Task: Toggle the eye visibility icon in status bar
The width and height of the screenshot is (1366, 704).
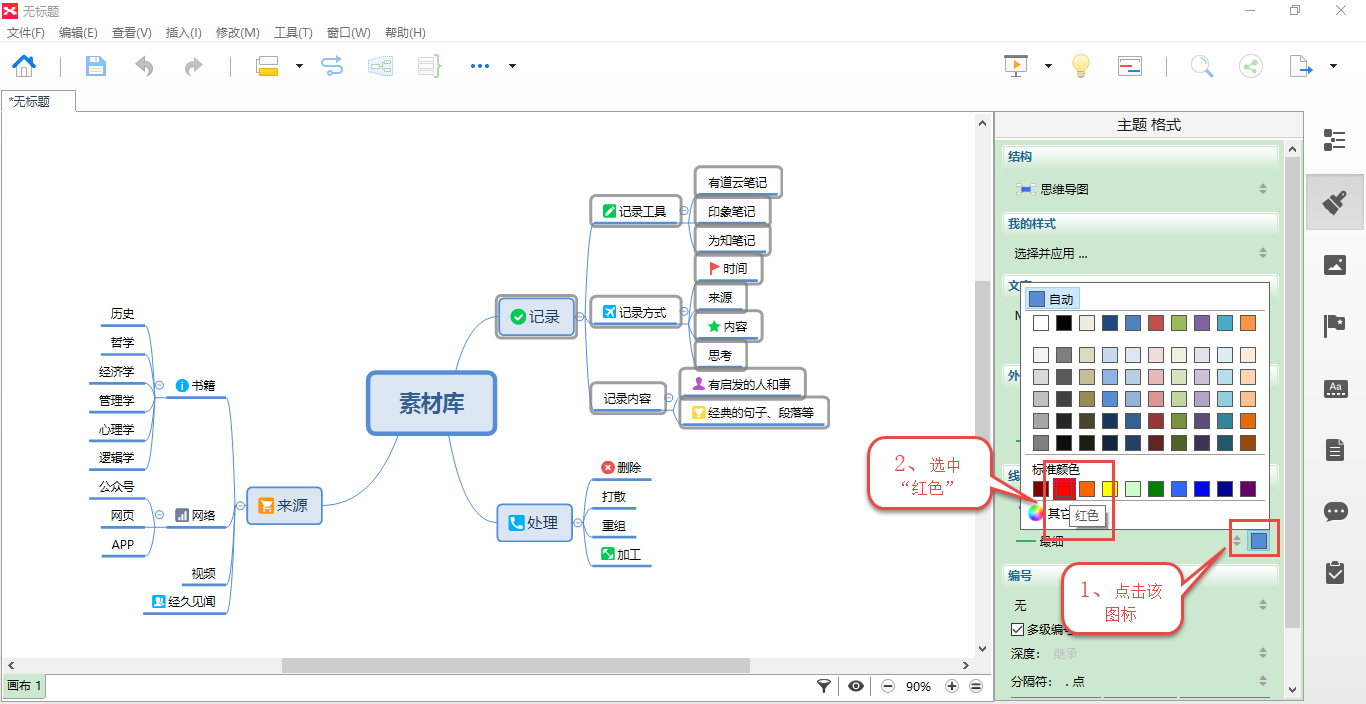Action: coord(856,686)
